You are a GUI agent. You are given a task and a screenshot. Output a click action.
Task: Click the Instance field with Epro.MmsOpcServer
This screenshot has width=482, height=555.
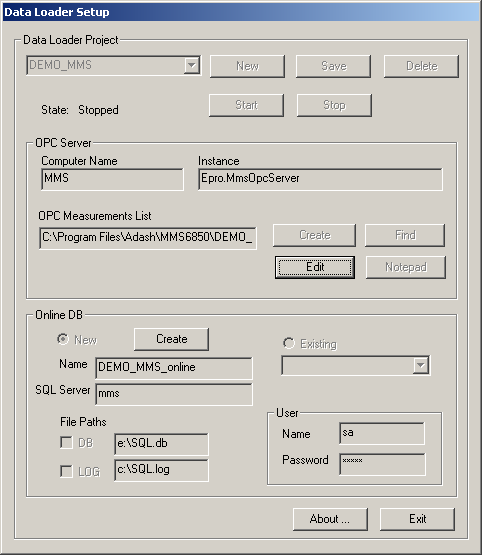pos(320,179)
